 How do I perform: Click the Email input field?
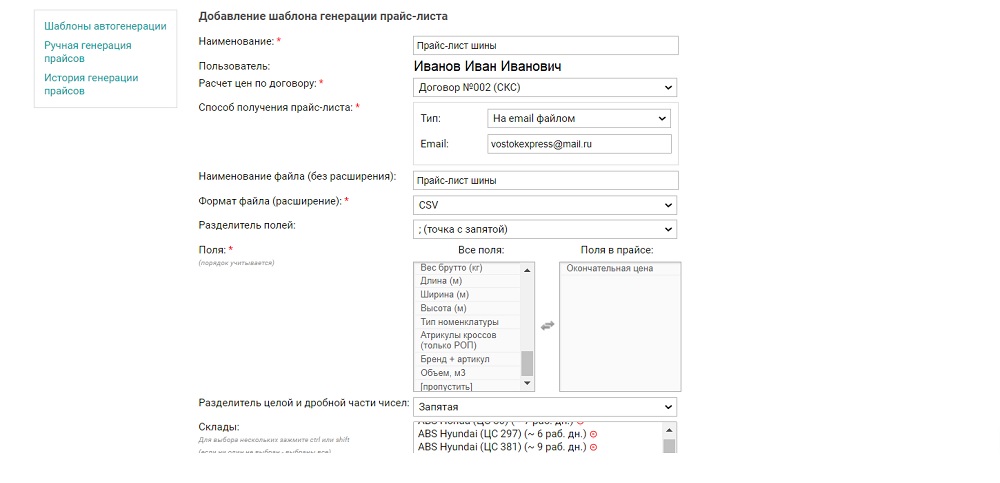pos(579,144)
